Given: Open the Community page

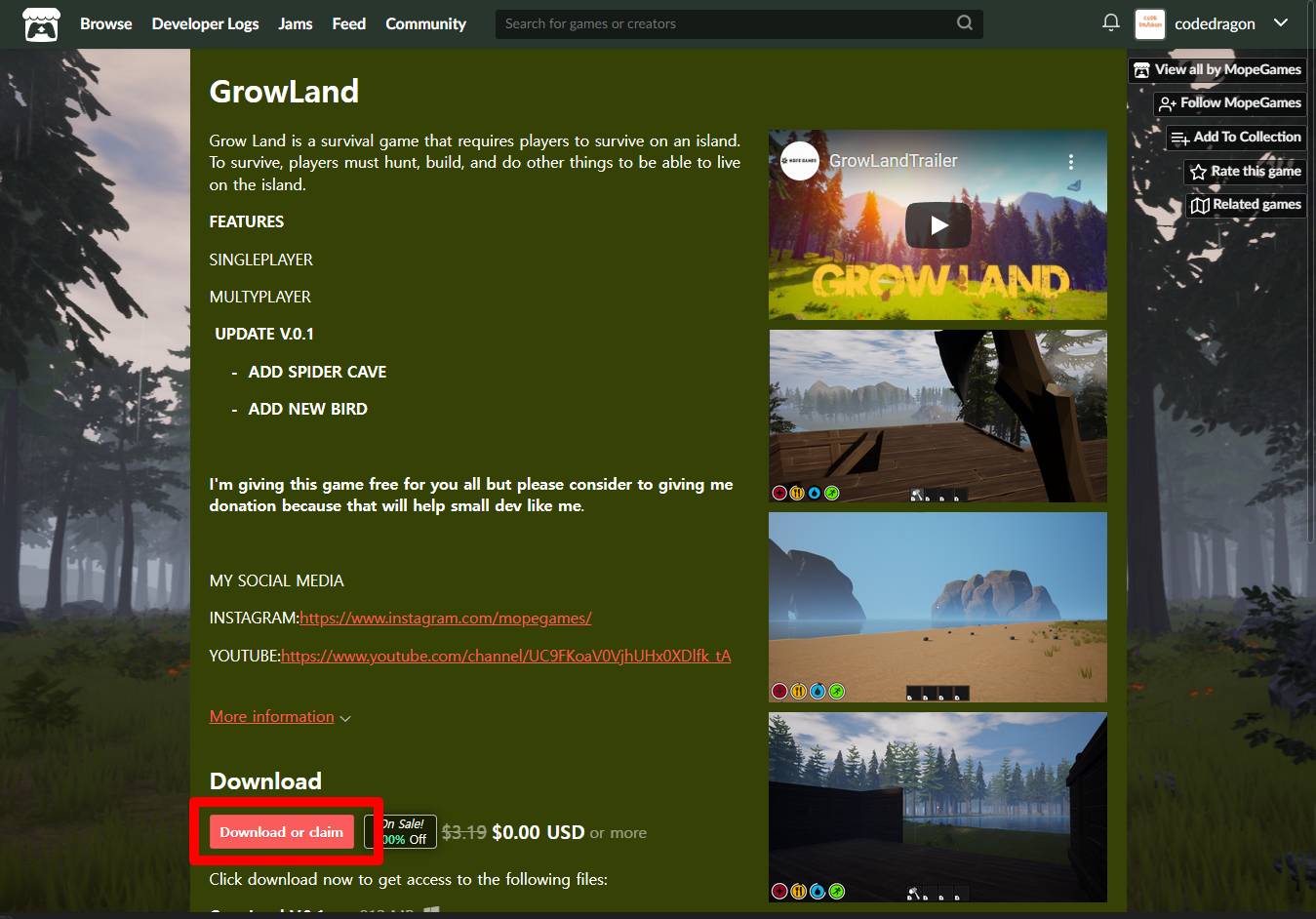Looking at the screenshot, I should pos(425,23).
